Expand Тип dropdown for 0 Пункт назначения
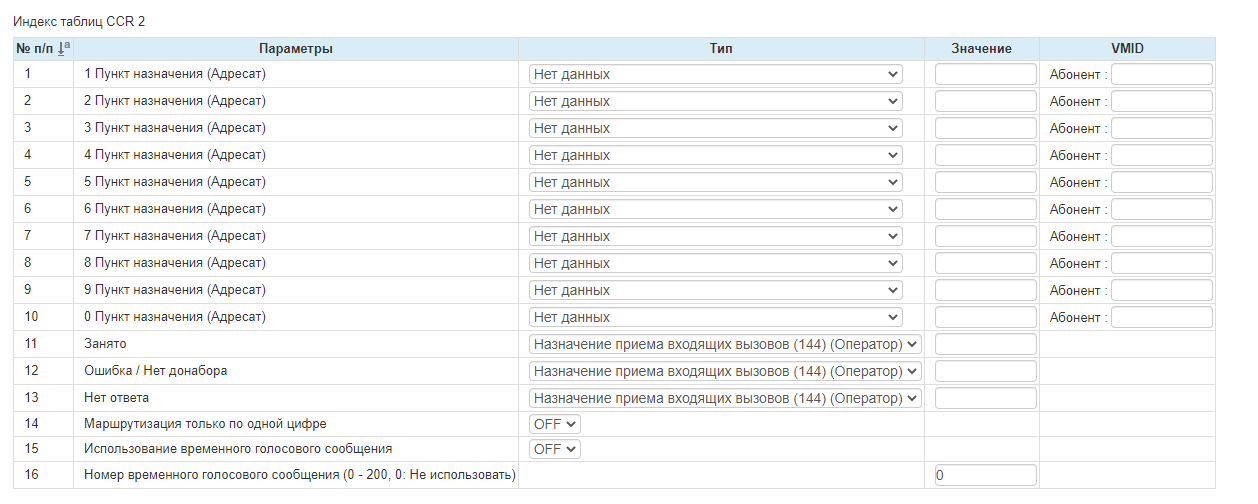 pyautogui.click(x=715, y=317)
